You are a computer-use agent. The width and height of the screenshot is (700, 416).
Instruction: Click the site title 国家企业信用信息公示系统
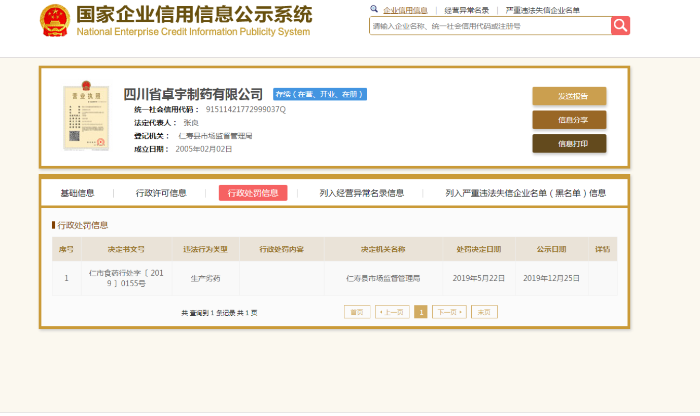194,15
